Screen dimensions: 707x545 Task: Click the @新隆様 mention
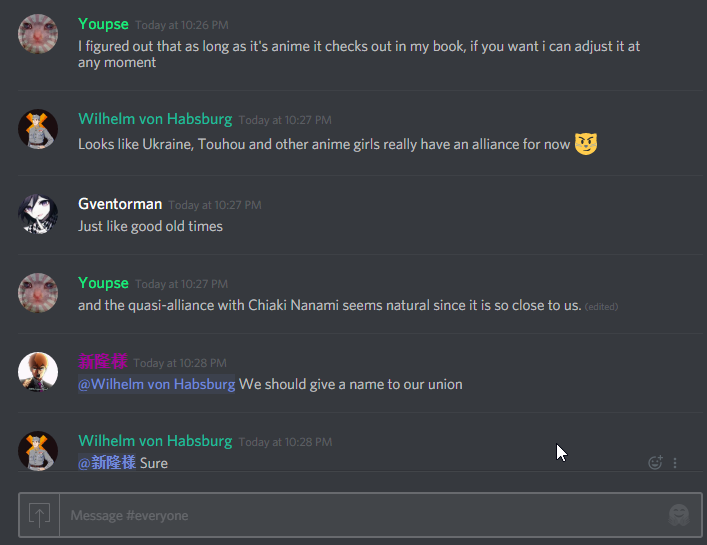tap(107, 463)
